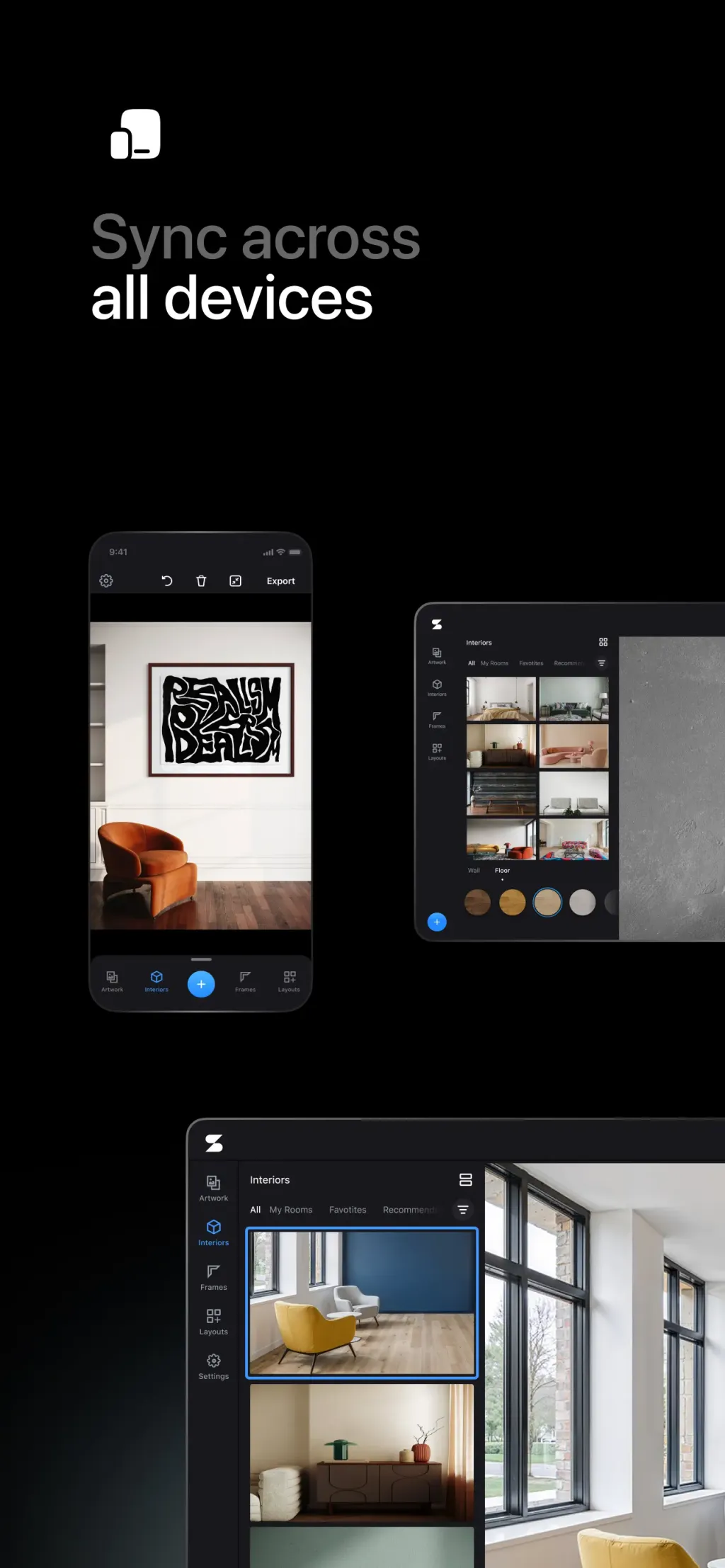Viewport: 725px width, 1568px height.
Task: Select My Rooms tab on the desktop
Action: [291, 1210]
